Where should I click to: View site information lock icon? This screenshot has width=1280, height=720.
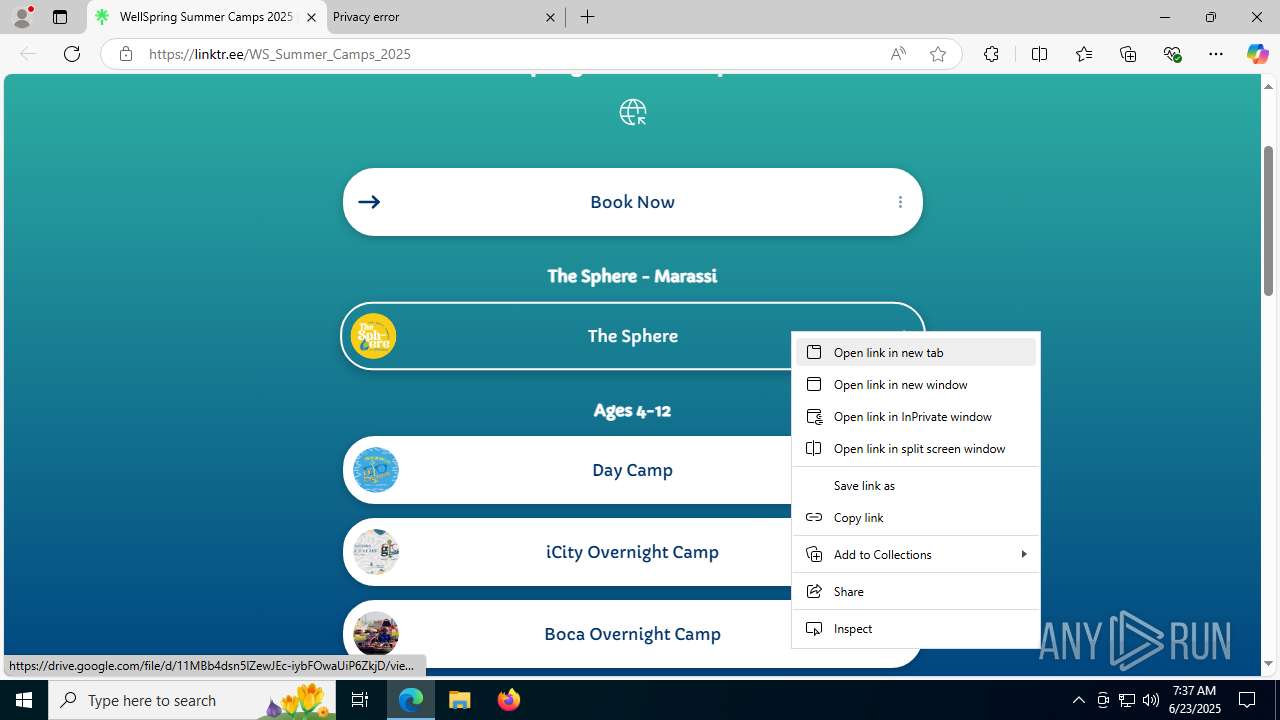126,54
